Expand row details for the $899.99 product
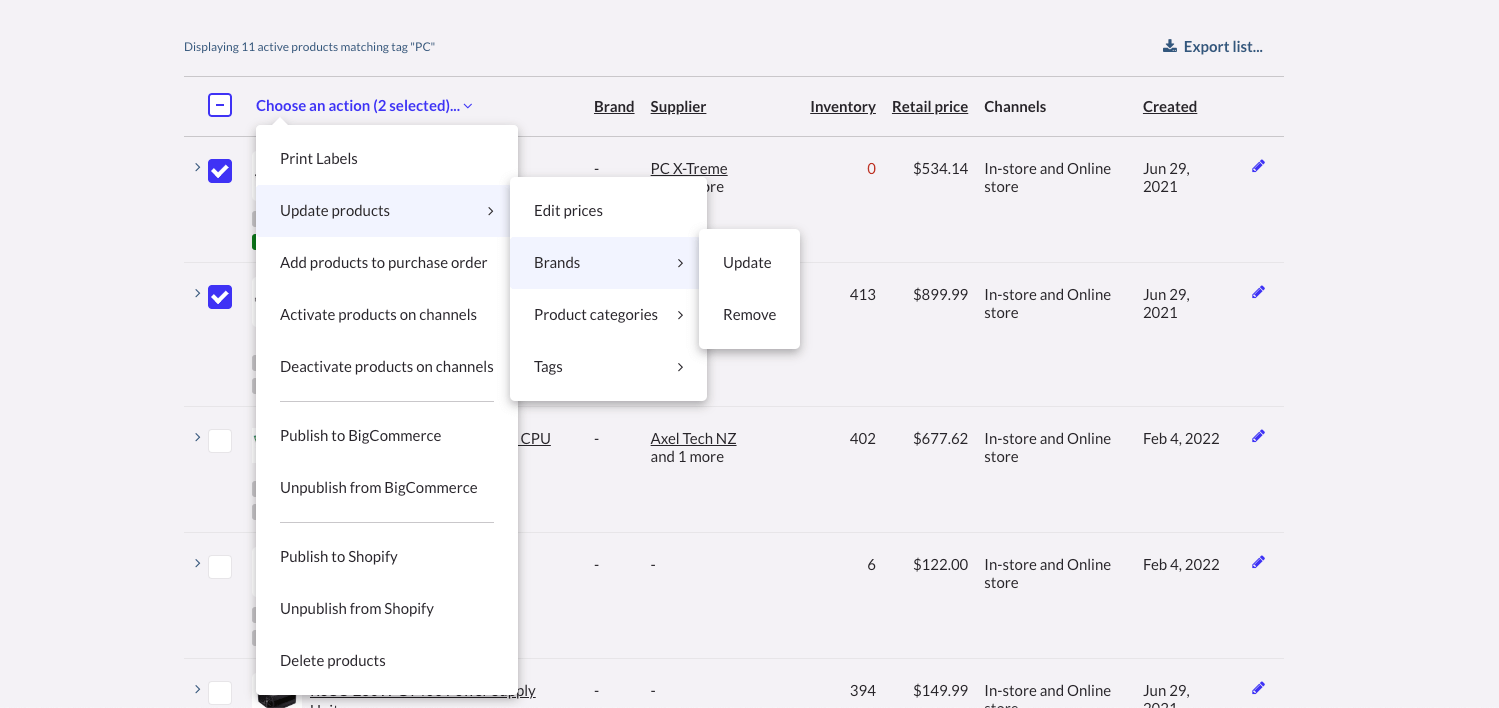 coord(197,293)
